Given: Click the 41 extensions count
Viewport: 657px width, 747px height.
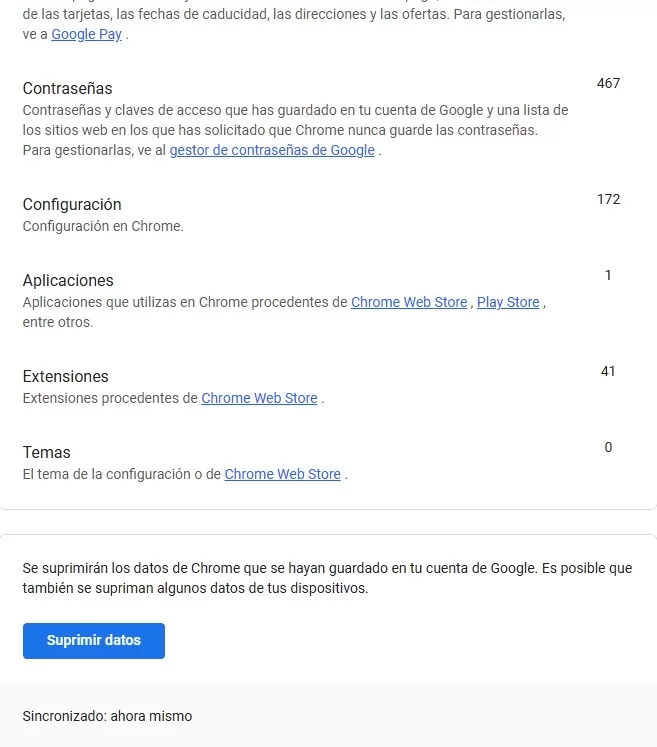Looking at the screenshot, I should 608,371.
